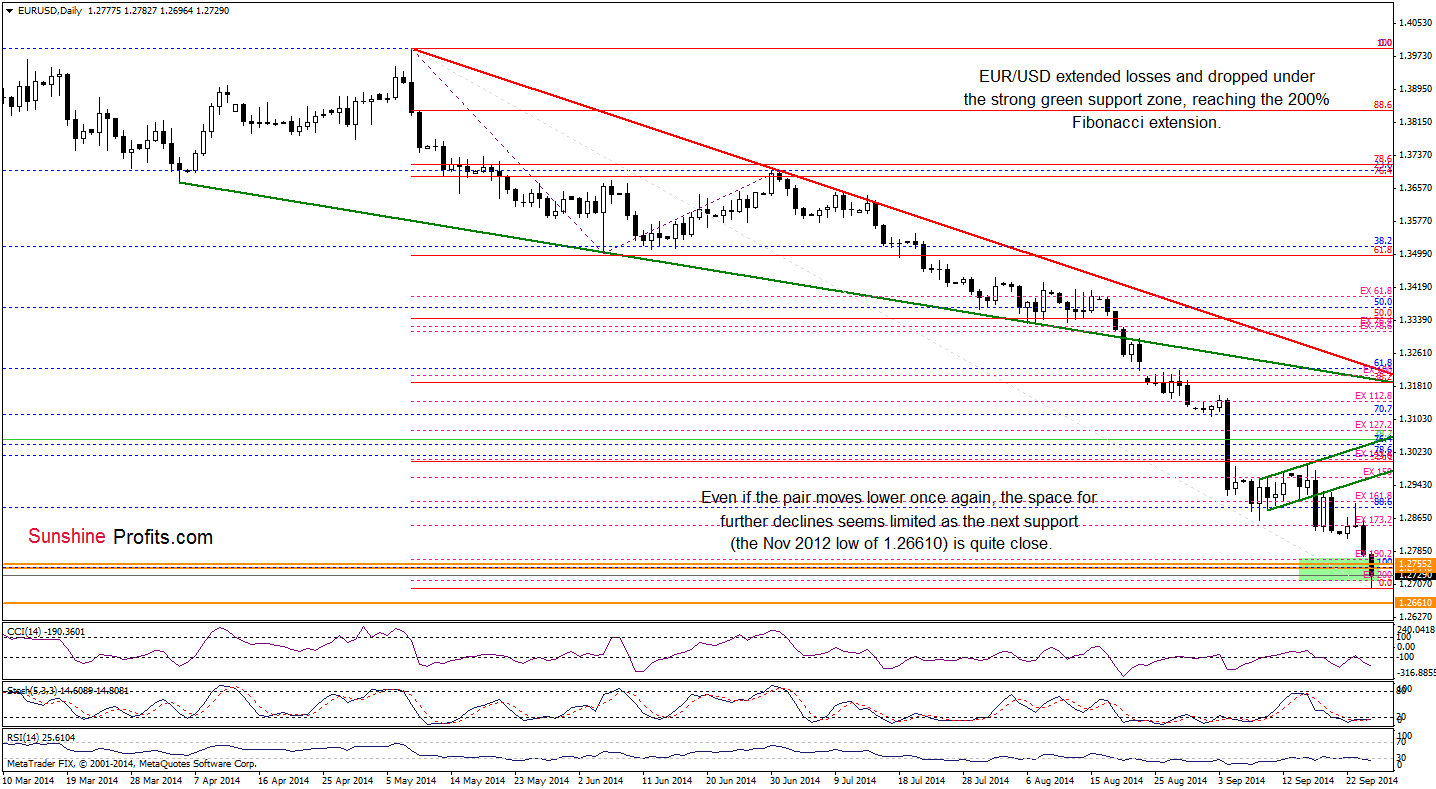1436x789 pixels.
Task: Click the 1.38950 price axis label
Action: pos(1416,87)
